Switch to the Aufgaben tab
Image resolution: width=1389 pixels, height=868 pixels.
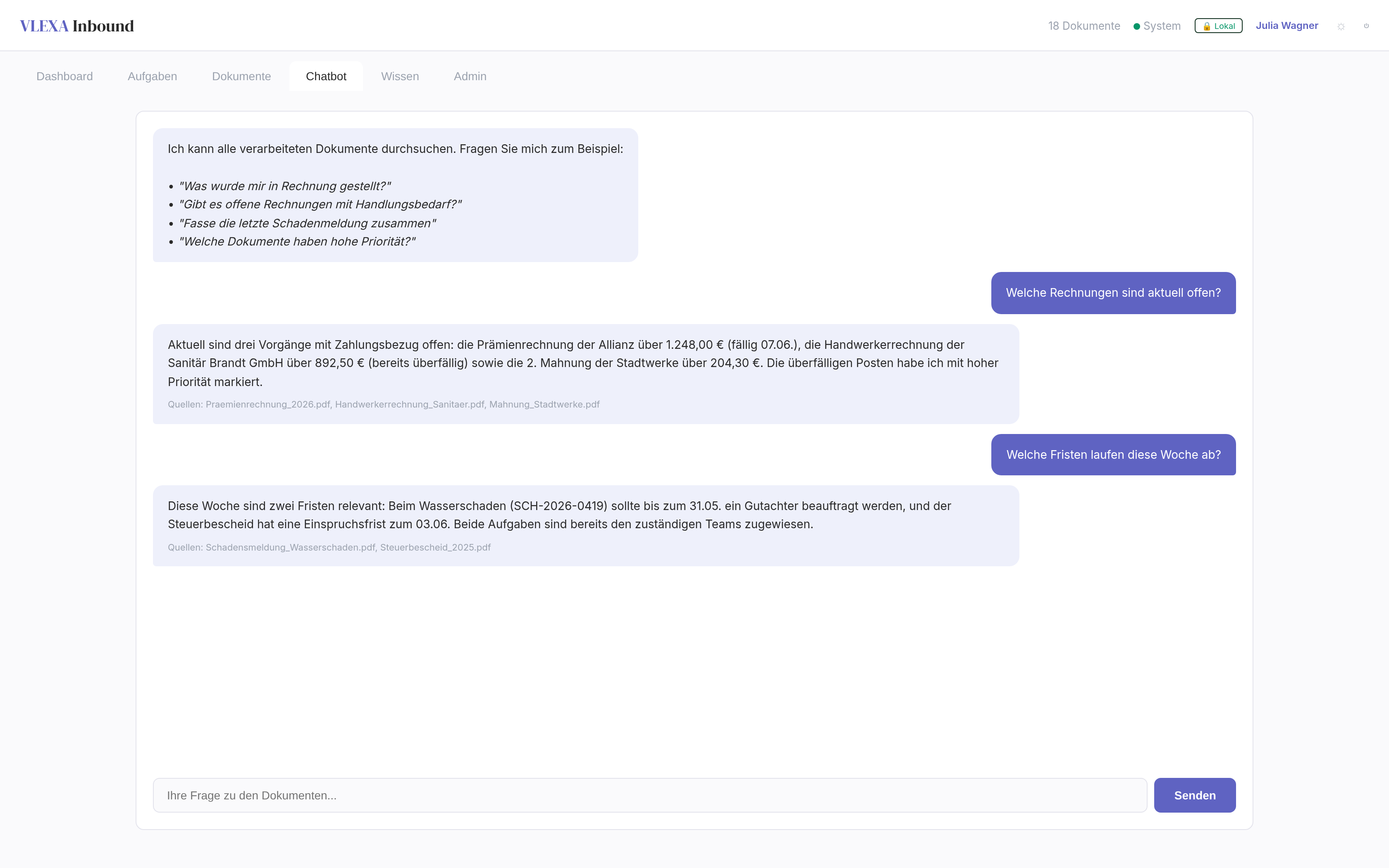(152, 76)
